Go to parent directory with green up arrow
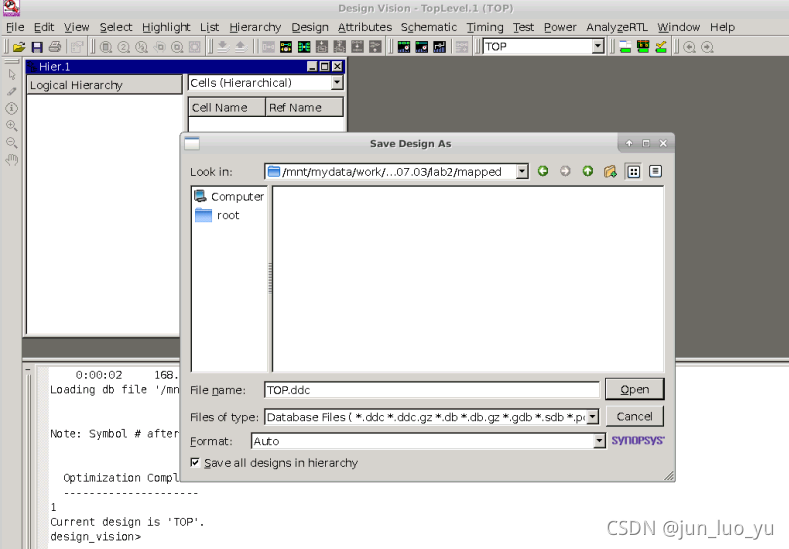The height and width of the screenshot is (549, 789). (x=587, y=171)
